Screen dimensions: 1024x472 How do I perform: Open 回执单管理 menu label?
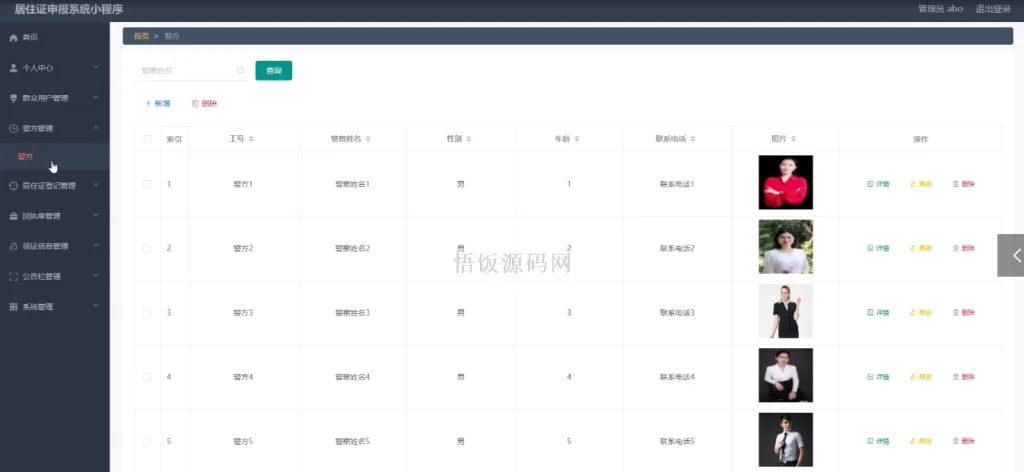(41, 216)
